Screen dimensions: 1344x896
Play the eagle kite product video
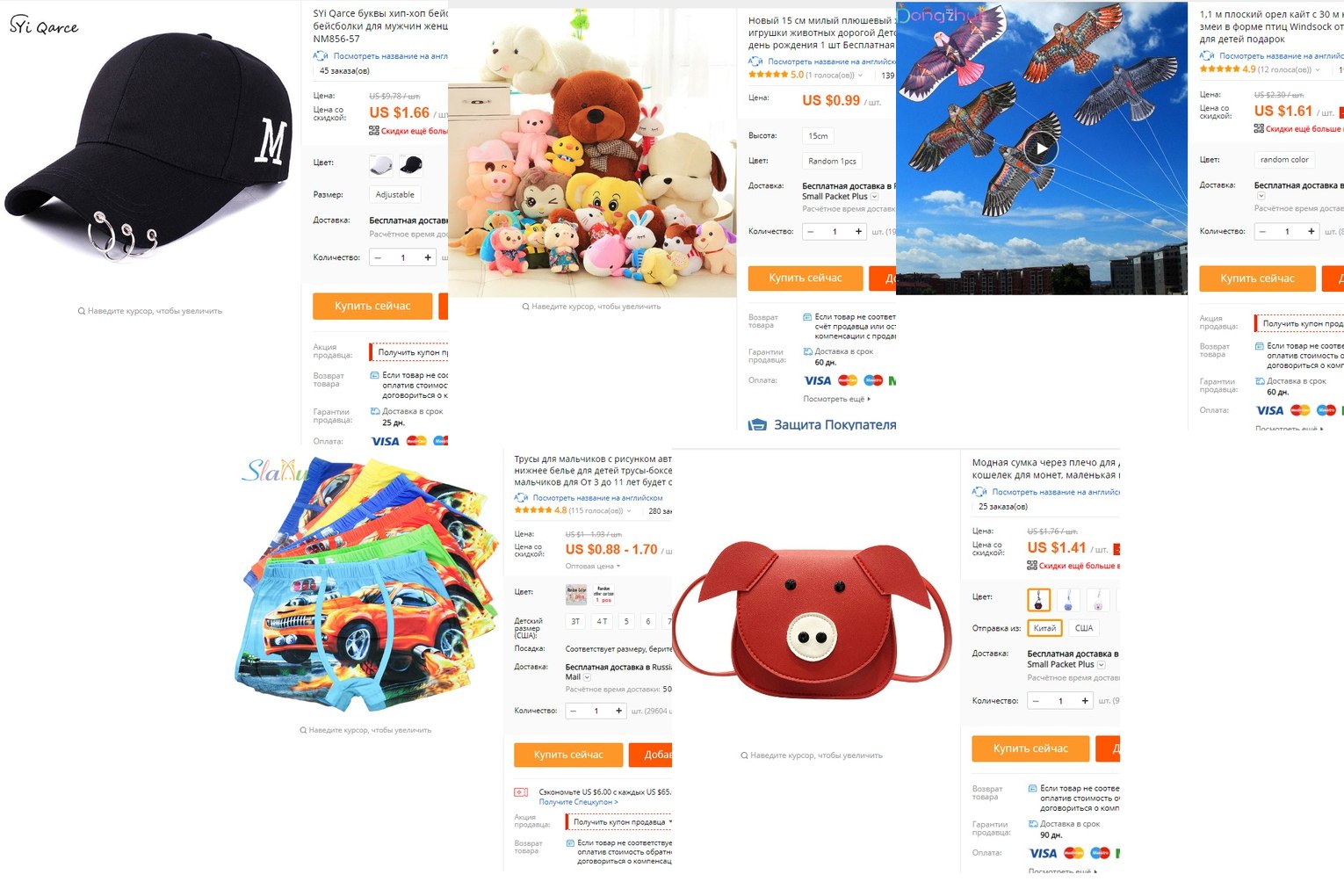1041,148
